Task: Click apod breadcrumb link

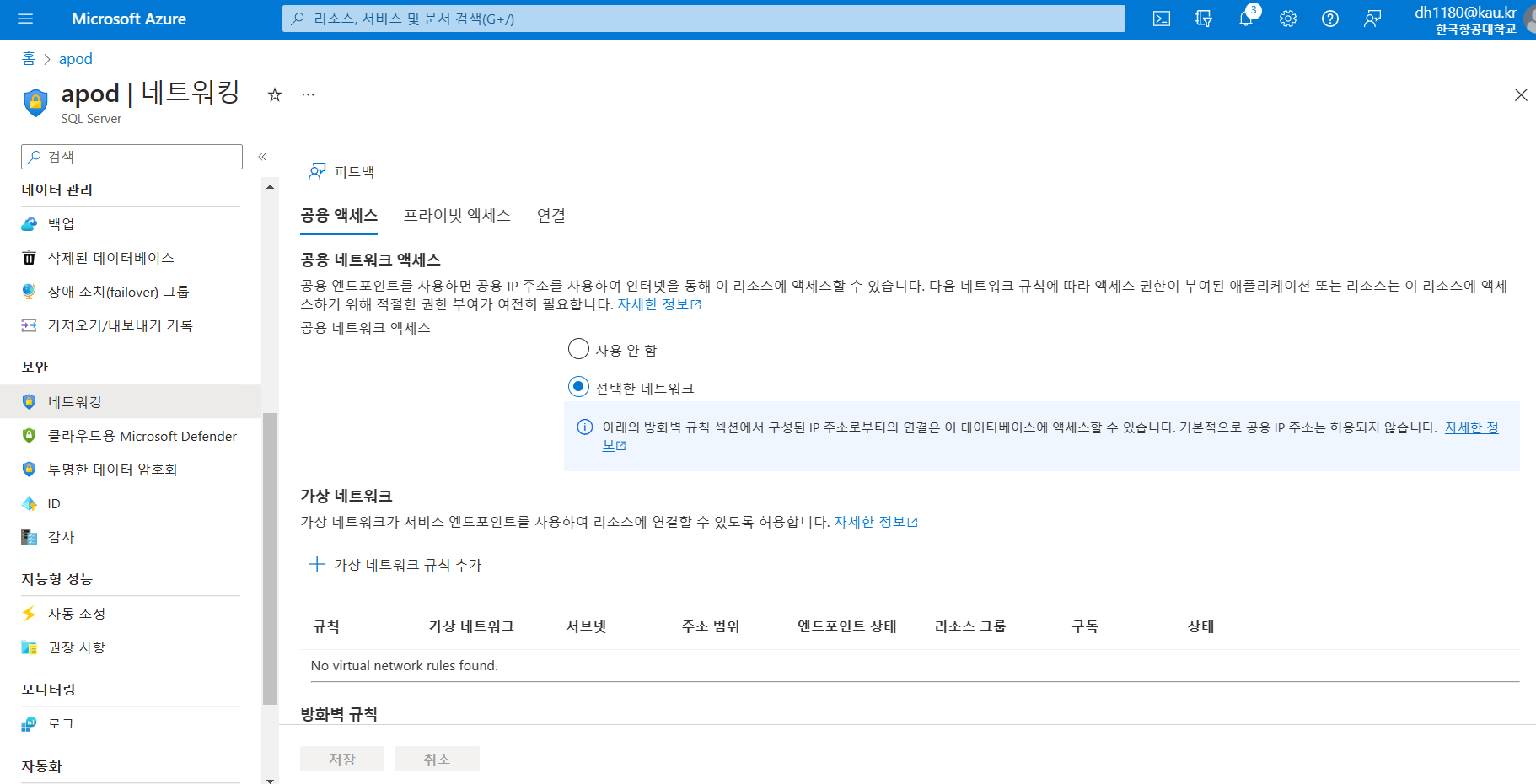Action: [x=76, y=59]
